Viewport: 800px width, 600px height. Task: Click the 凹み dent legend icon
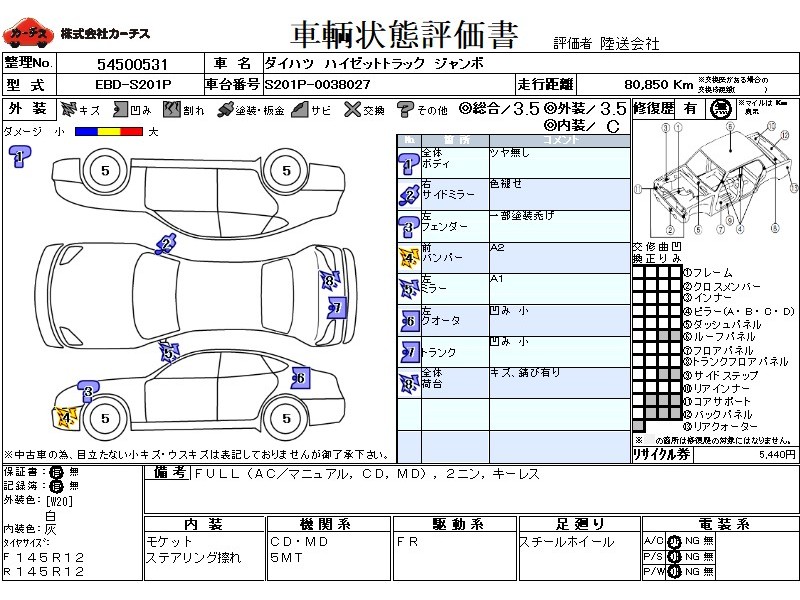click(x=120, y=109)
